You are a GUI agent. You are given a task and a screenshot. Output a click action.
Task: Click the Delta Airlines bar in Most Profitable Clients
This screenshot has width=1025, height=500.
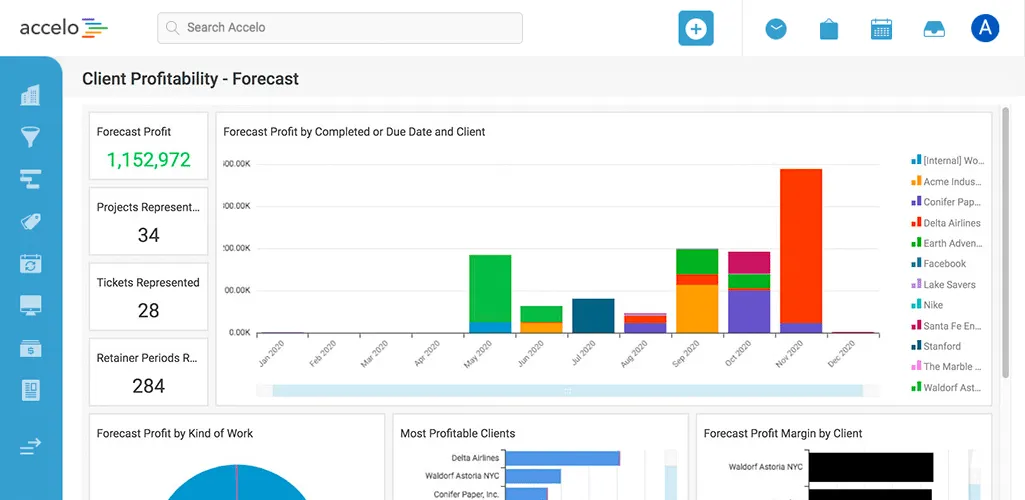pyautogui.click(x=563, y=458)
